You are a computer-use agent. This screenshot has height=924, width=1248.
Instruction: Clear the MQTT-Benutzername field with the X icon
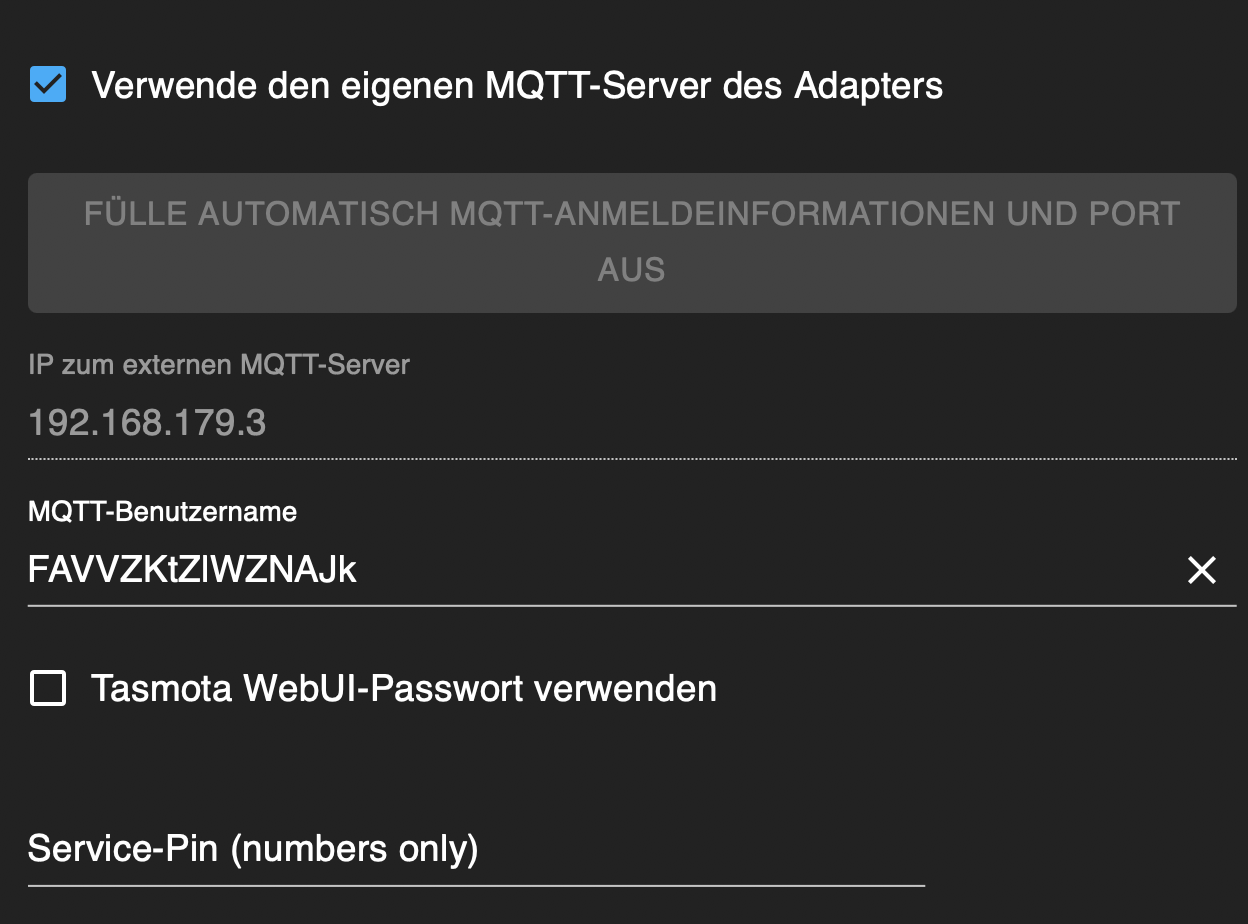(x=1201, y=570)
